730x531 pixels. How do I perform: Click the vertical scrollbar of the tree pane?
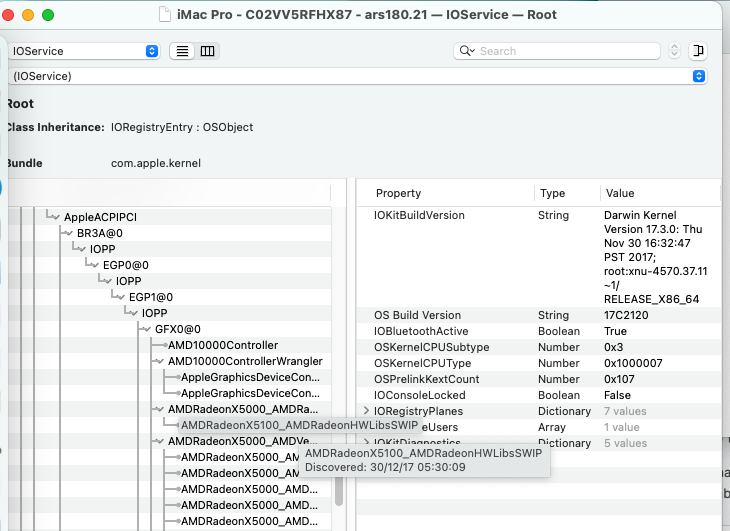coord(339,491)
